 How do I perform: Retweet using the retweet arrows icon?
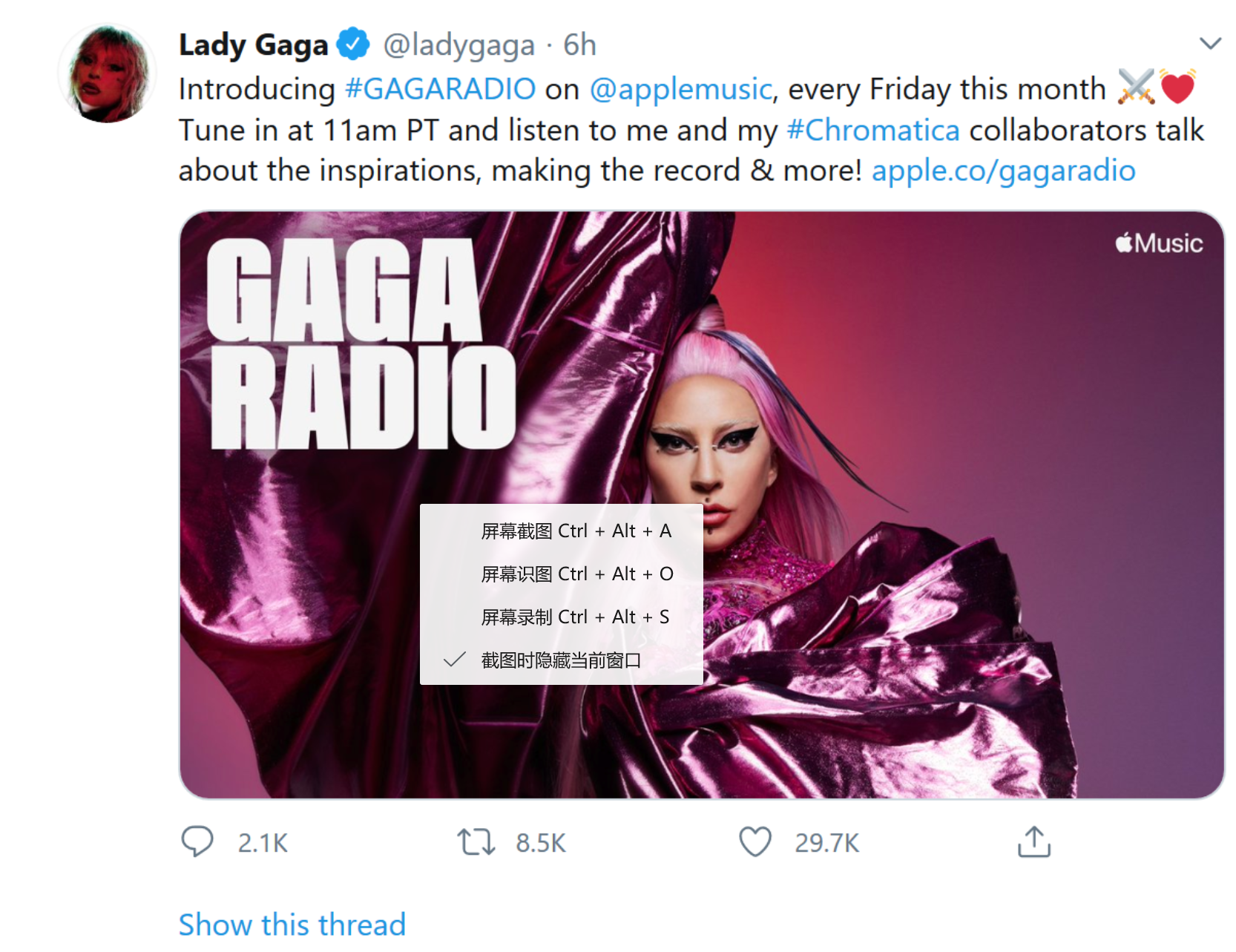[x=476, y=842]
